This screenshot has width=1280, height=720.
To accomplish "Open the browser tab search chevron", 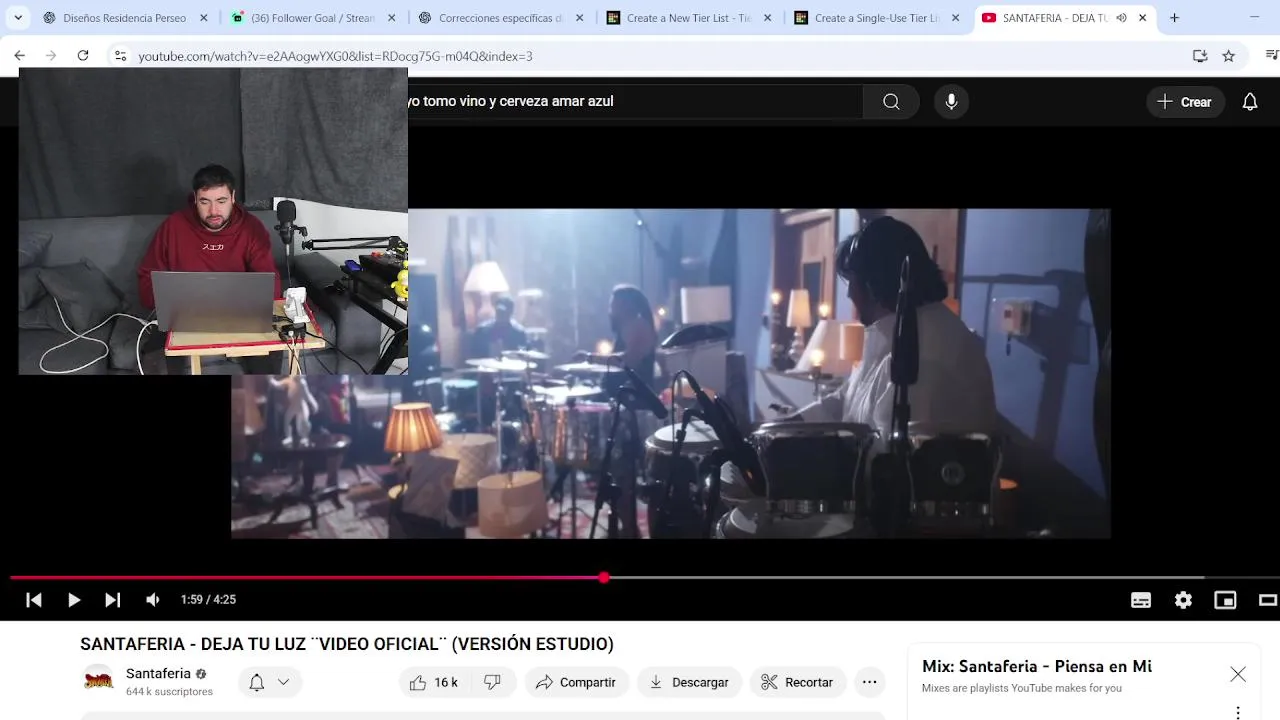I will [x=18, y=18].
